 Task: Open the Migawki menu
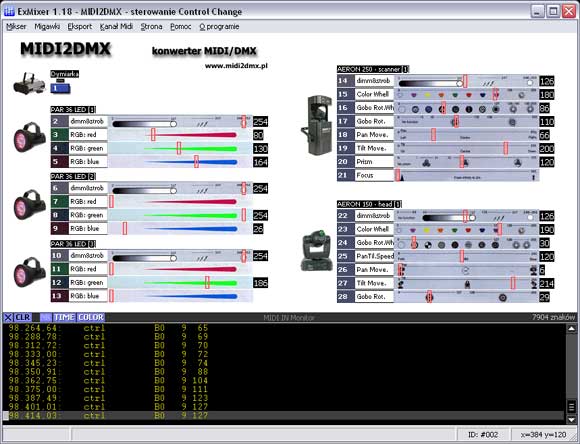(x=47, y=27)
